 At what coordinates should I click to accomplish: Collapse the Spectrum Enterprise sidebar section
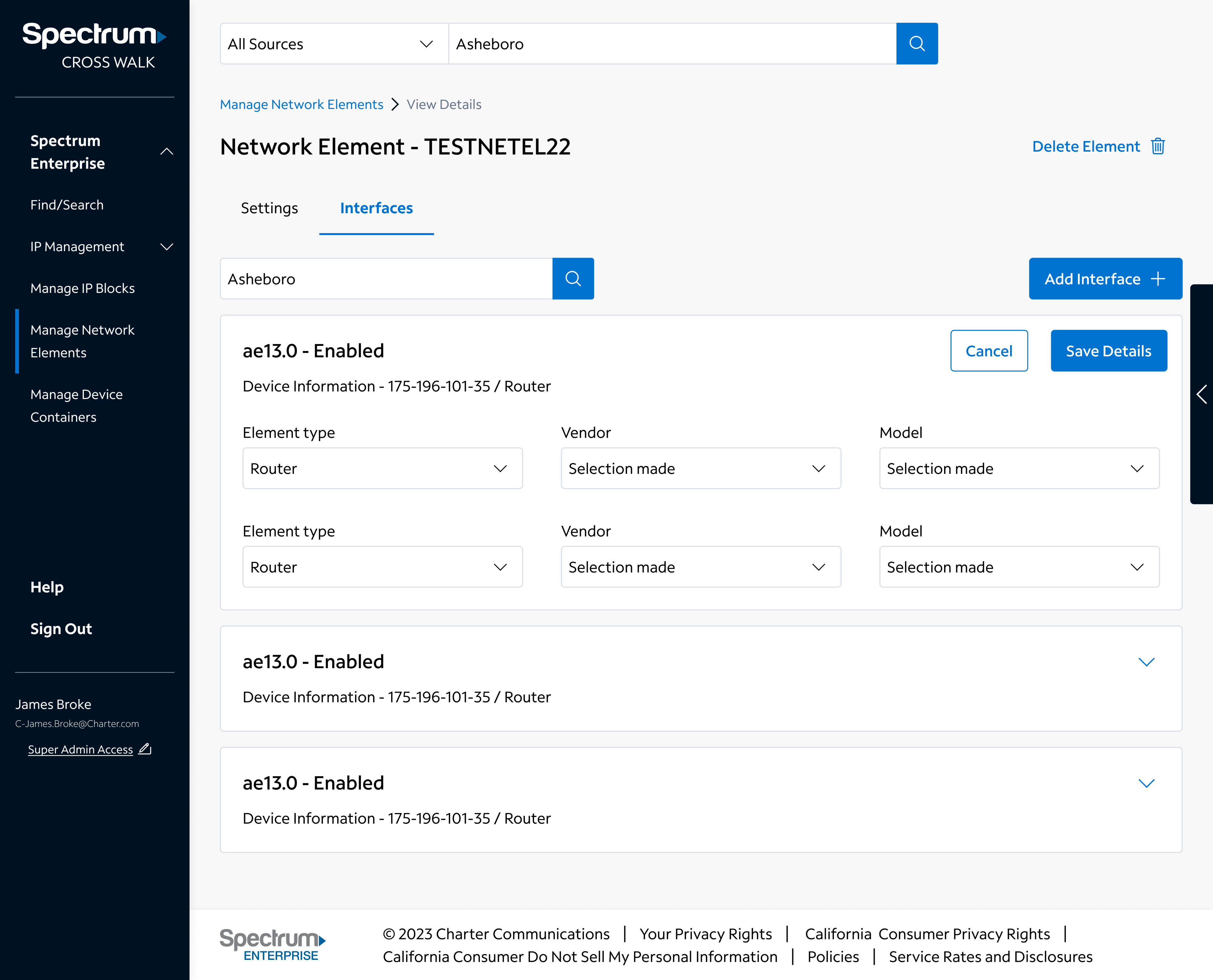[166, 151]
